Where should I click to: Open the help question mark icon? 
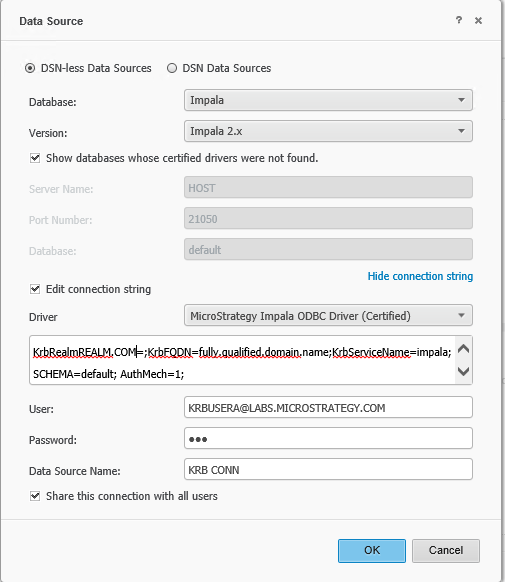[x=459, y=20]
